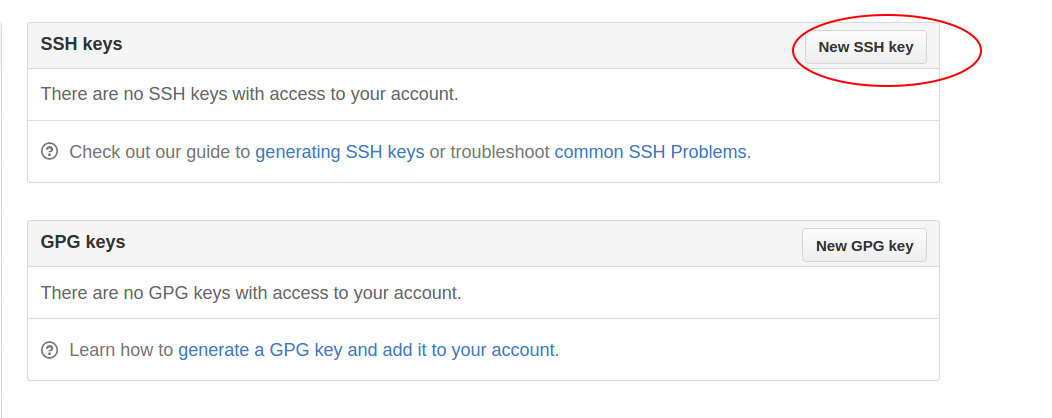Click the no GPG keys message text
The image size is (1052, 418).
251,293
